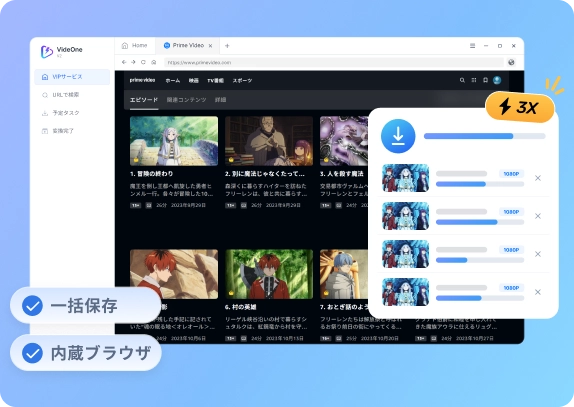Click the date 2023年10月20日 under episode 7
This screenshot has height=407, width=574.
tap(380, 339)
